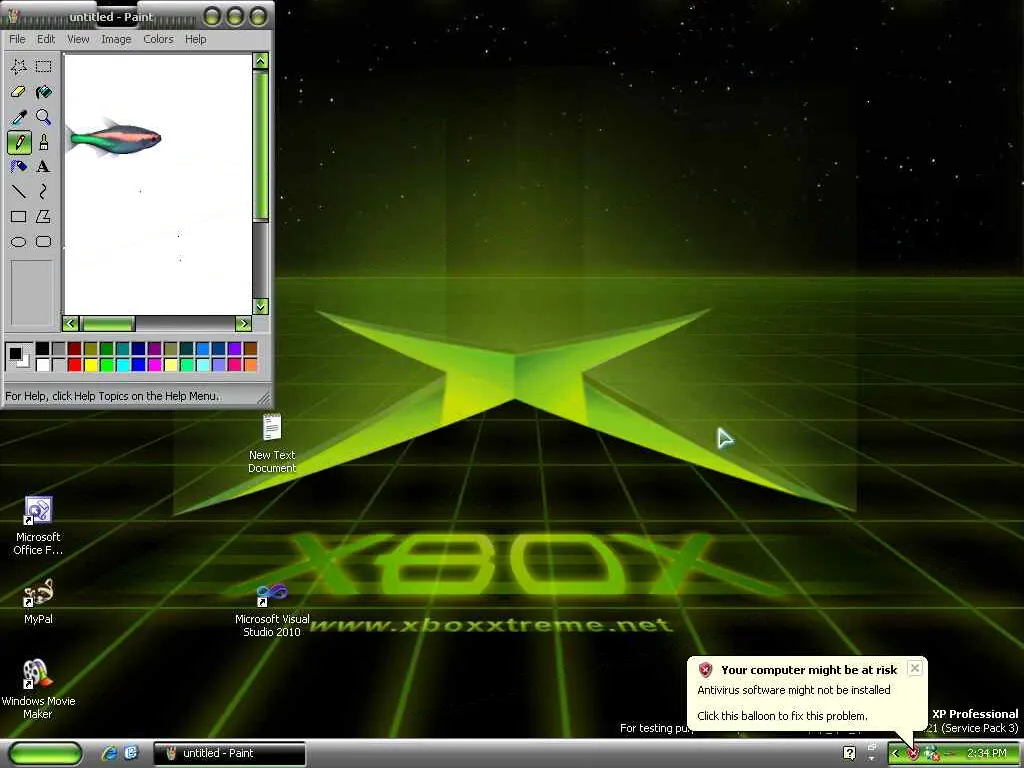Screen dimensions: 1024x768
Task: Select the Free-Form Select tool in Paint
Action: 18,66
